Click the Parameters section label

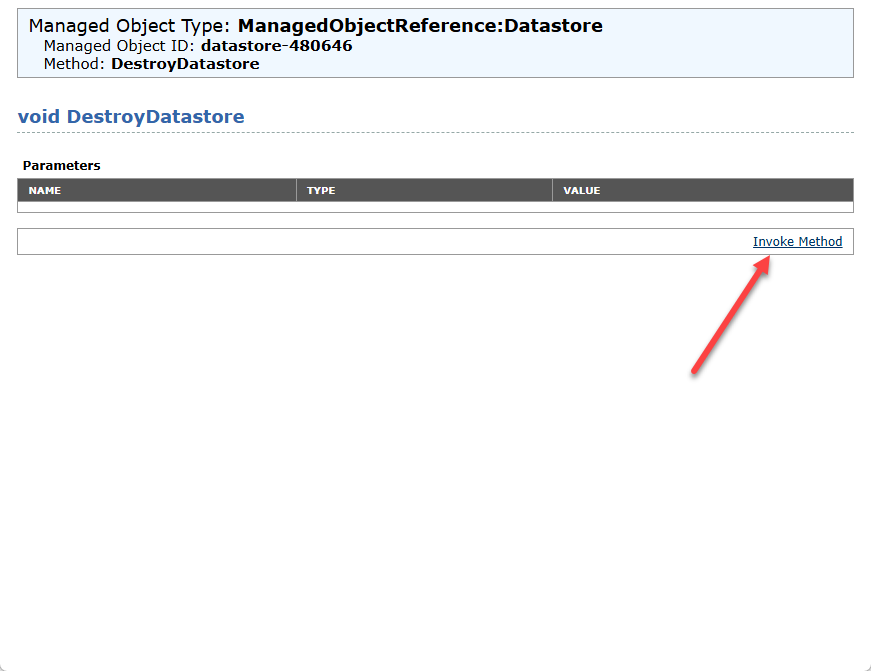click(62, 165)
